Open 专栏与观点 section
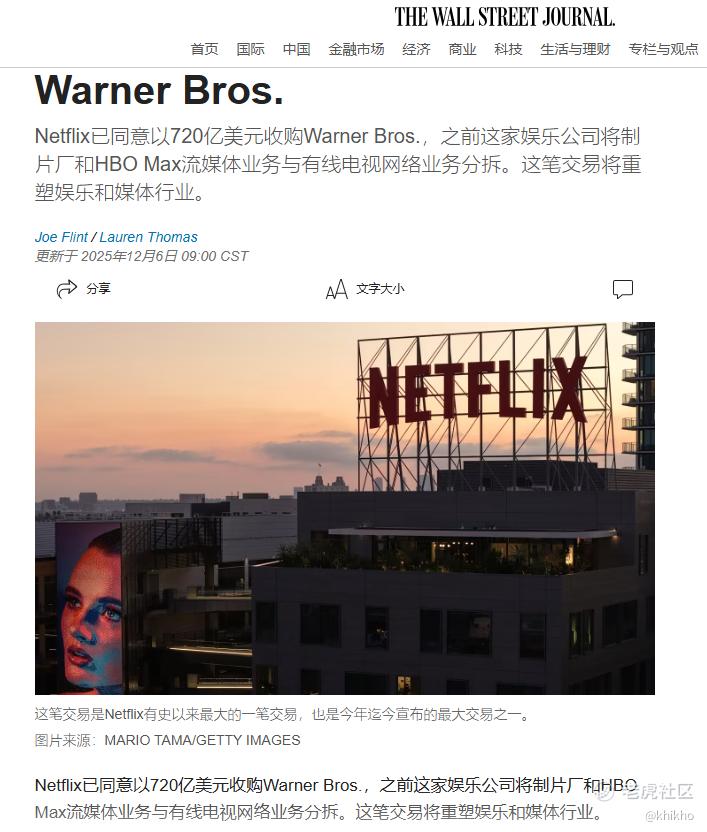The image size is (707, 832). click(x=663, y=49)
